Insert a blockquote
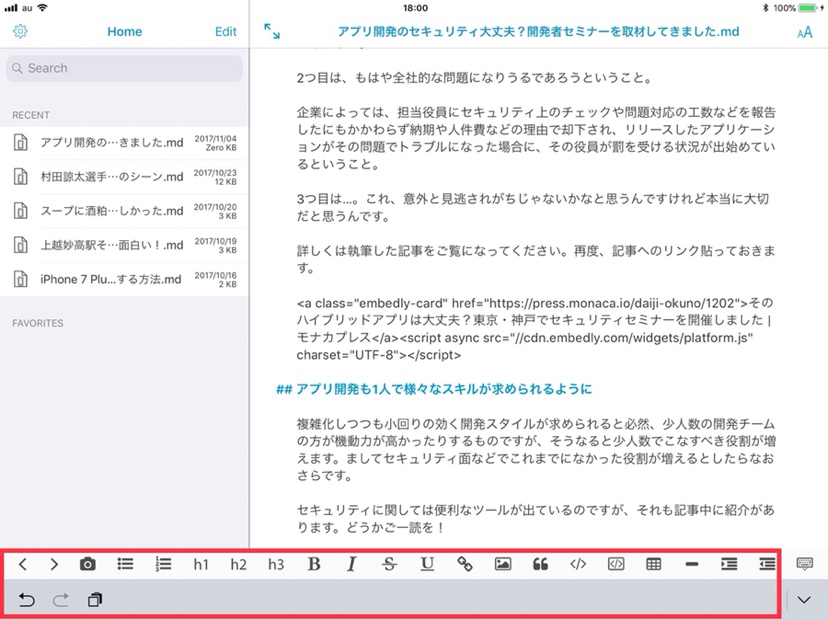 pyautogui.click(x=540, y=564)
